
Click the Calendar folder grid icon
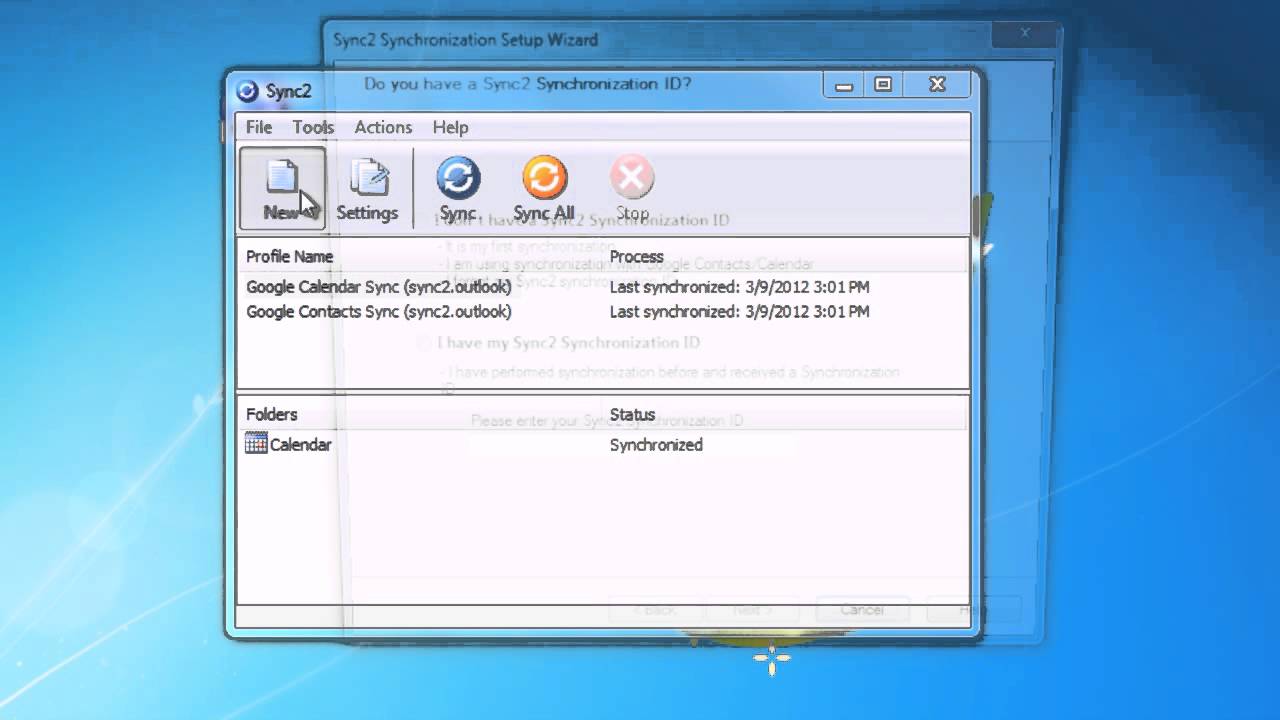pyautogui.click(x=256, y=444)
